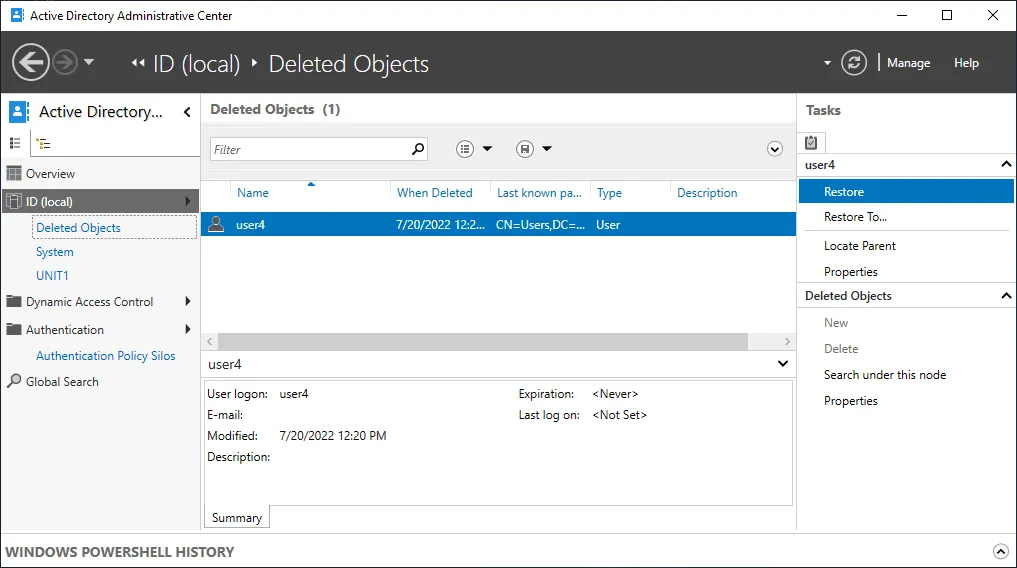Open the Help menu

coord(966,63)
